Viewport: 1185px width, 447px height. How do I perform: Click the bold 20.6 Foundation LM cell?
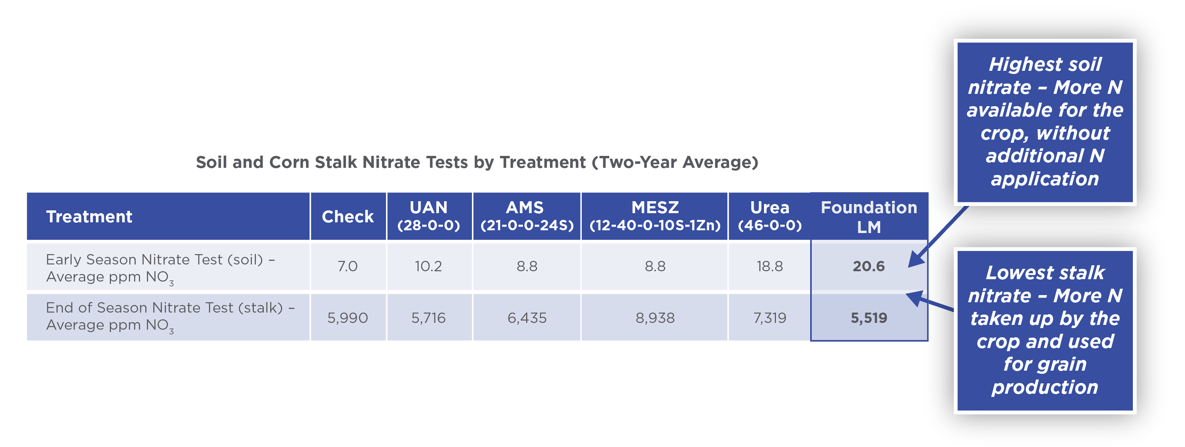click(868, 267)
